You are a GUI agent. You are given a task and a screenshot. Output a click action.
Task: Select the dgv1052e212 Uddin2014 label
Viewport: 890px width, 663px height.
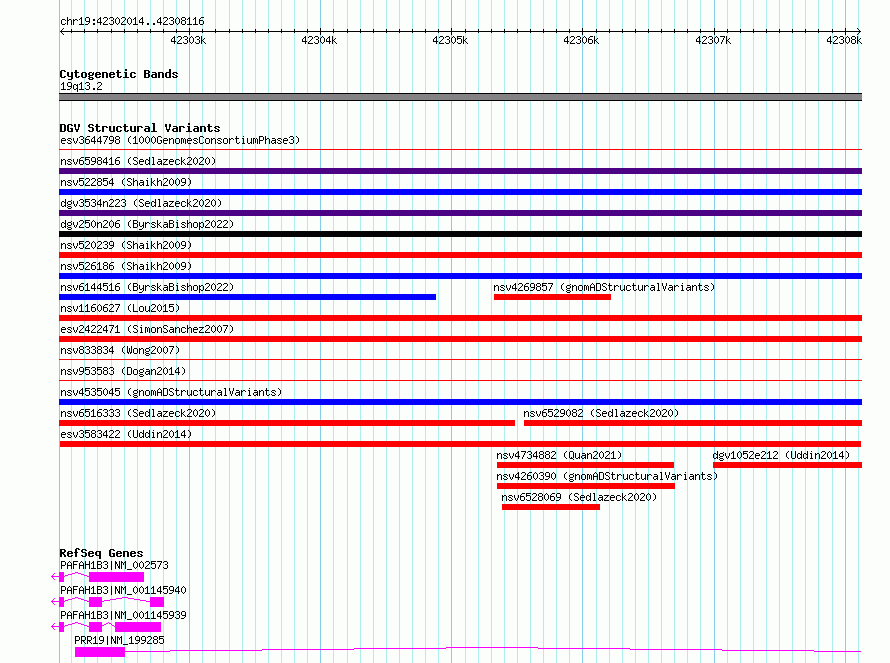(x=781, y=455)
